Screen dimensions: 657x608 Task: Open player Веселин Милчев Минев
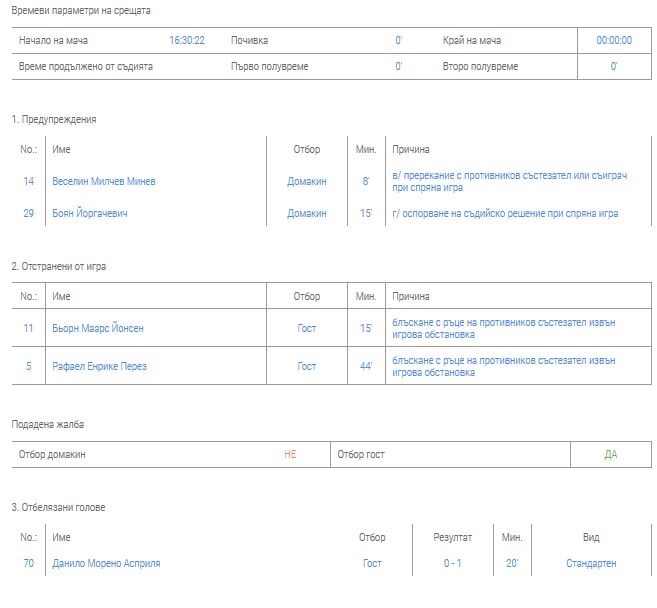(104, 182)
